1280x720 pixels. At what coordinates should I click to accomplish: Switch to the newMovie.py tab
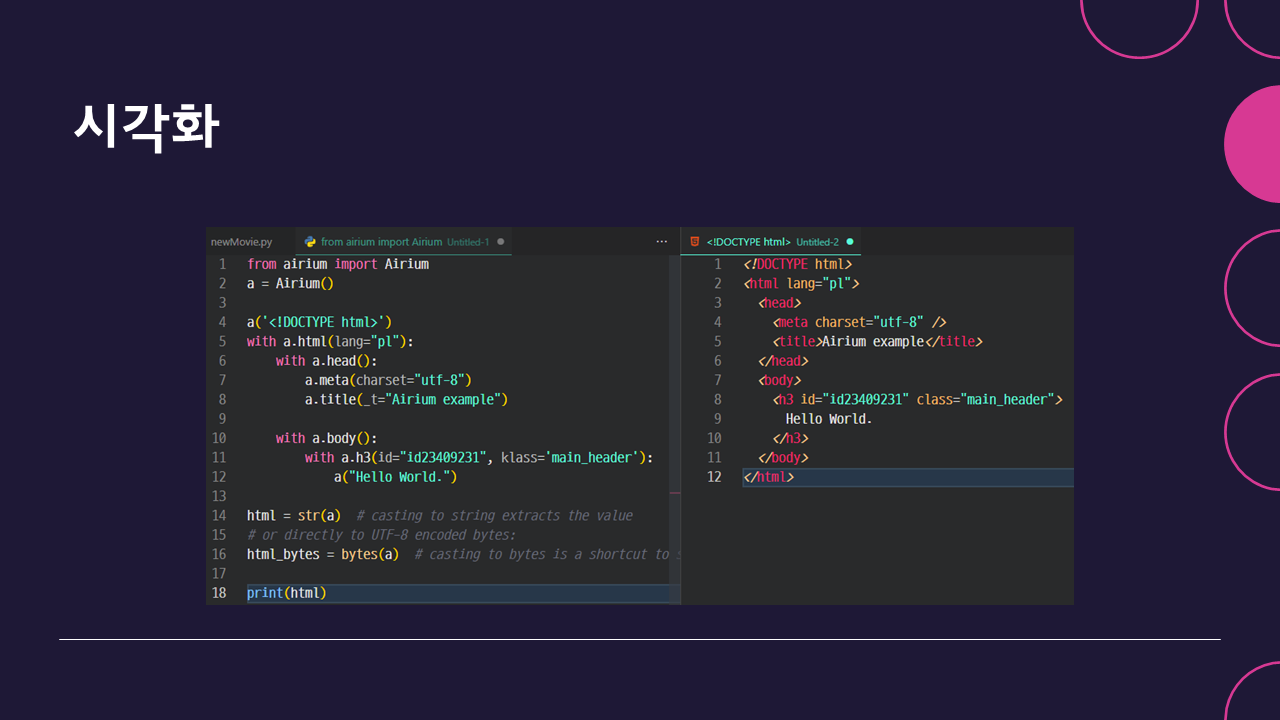[241, 242]
